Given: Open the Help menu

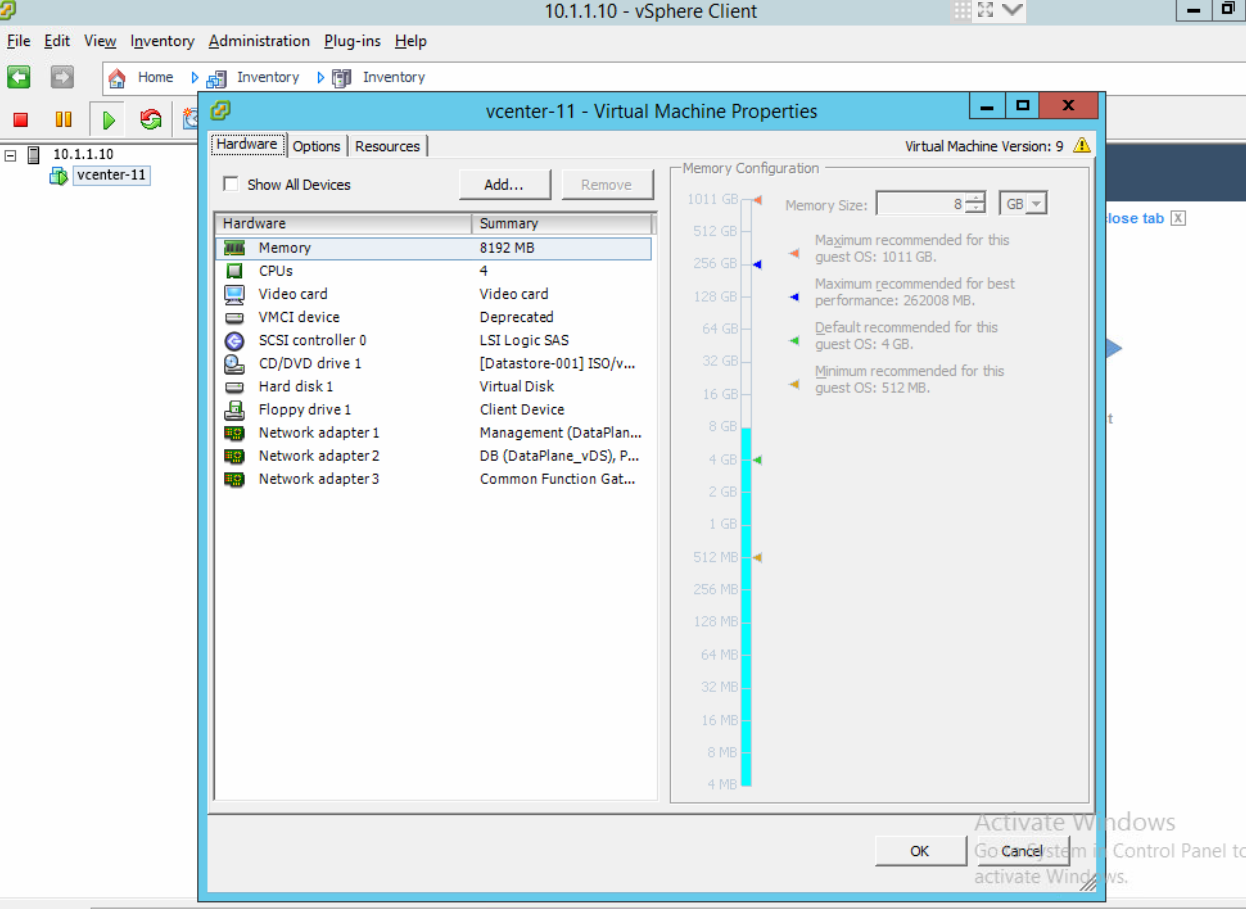Looking at the screenshot, I should pos(410,41).
